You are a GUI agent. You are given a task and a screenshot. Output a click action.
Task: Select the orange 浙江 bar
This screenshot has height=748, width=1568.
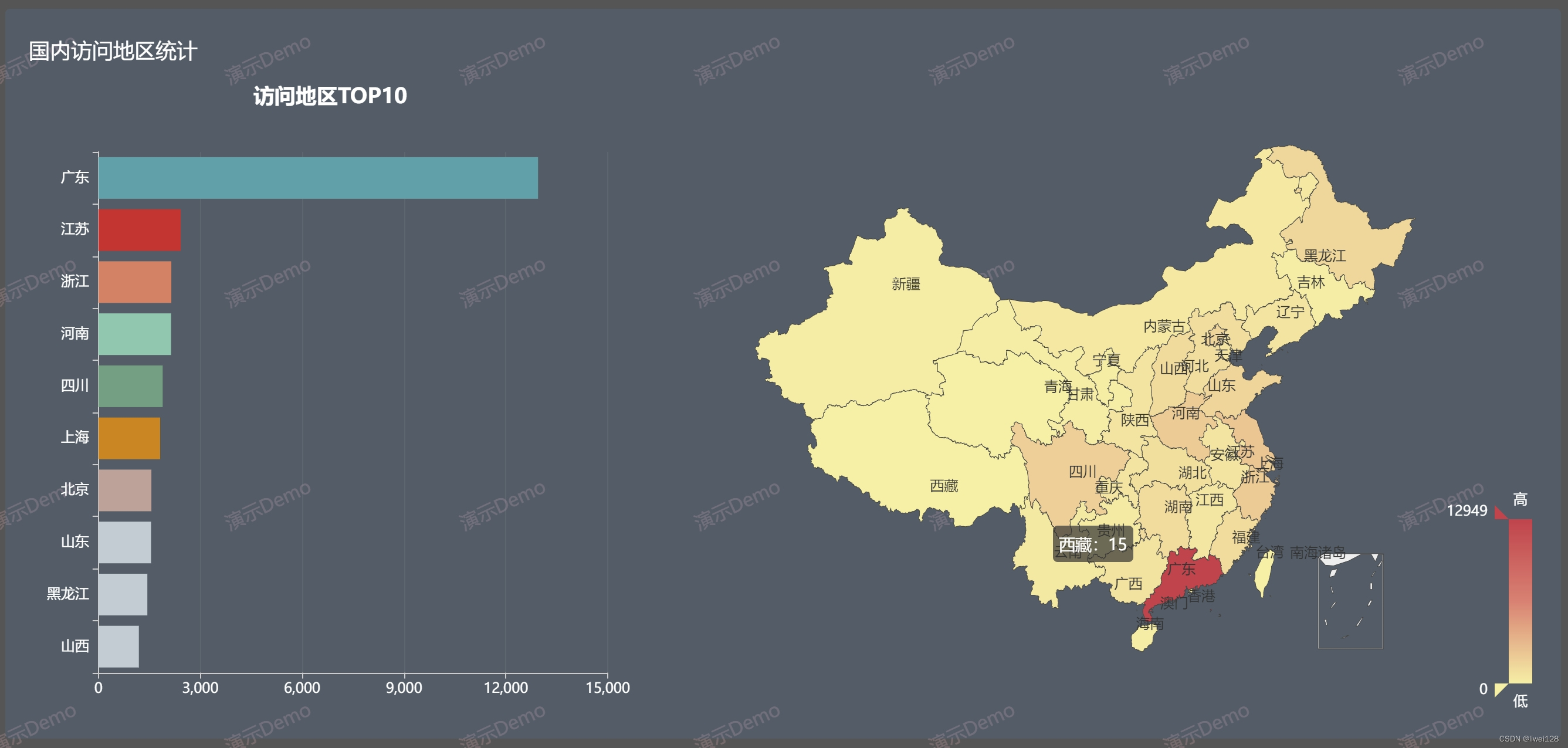pyautogui.click(x=134, y=282)
